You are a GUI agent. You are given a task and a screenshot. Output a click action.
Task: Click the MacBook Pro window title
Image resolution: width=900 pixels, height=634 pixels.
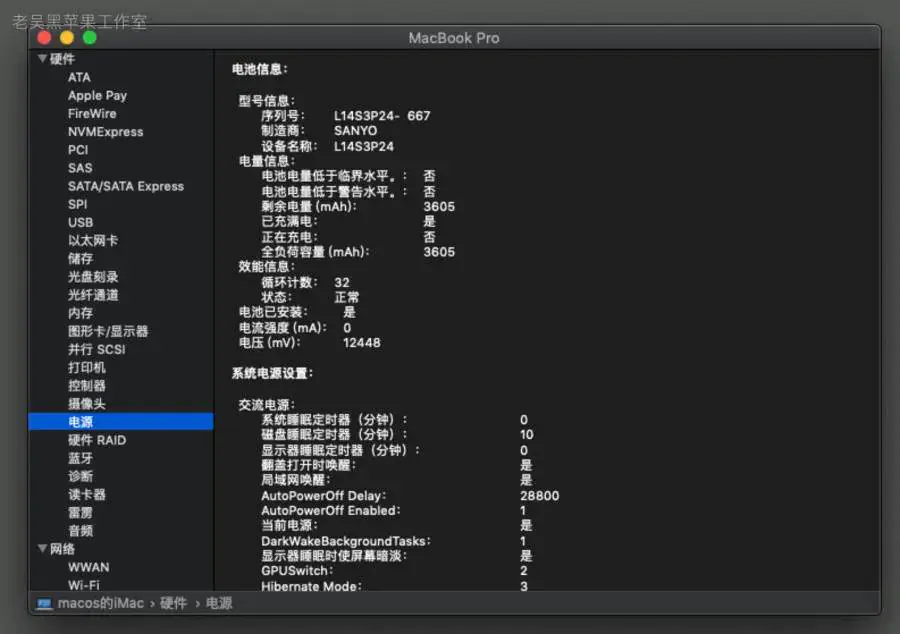(x=453, y=38)
